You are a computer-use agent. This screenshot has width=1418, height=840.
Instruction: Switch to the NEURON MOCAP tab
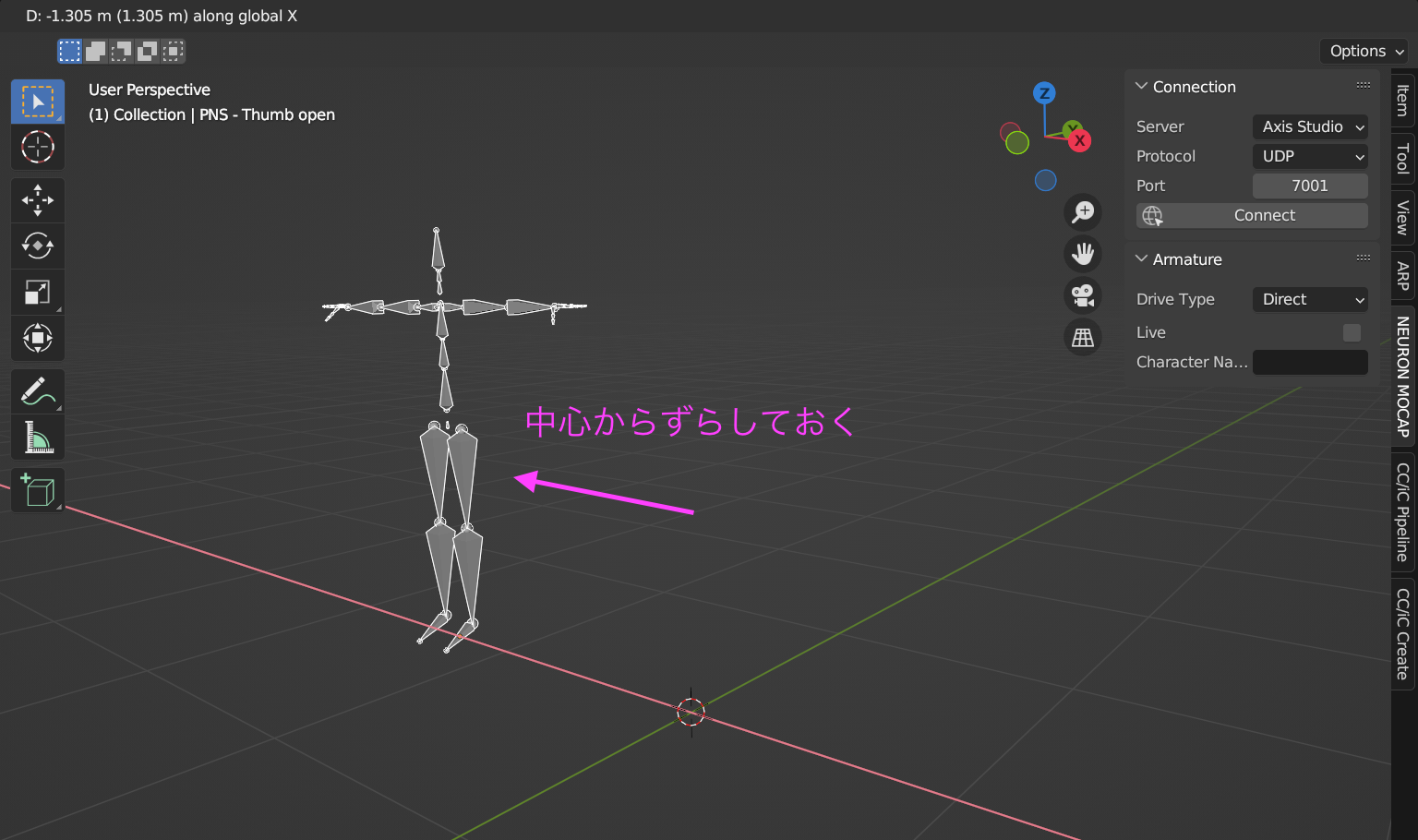[1403, 377]
